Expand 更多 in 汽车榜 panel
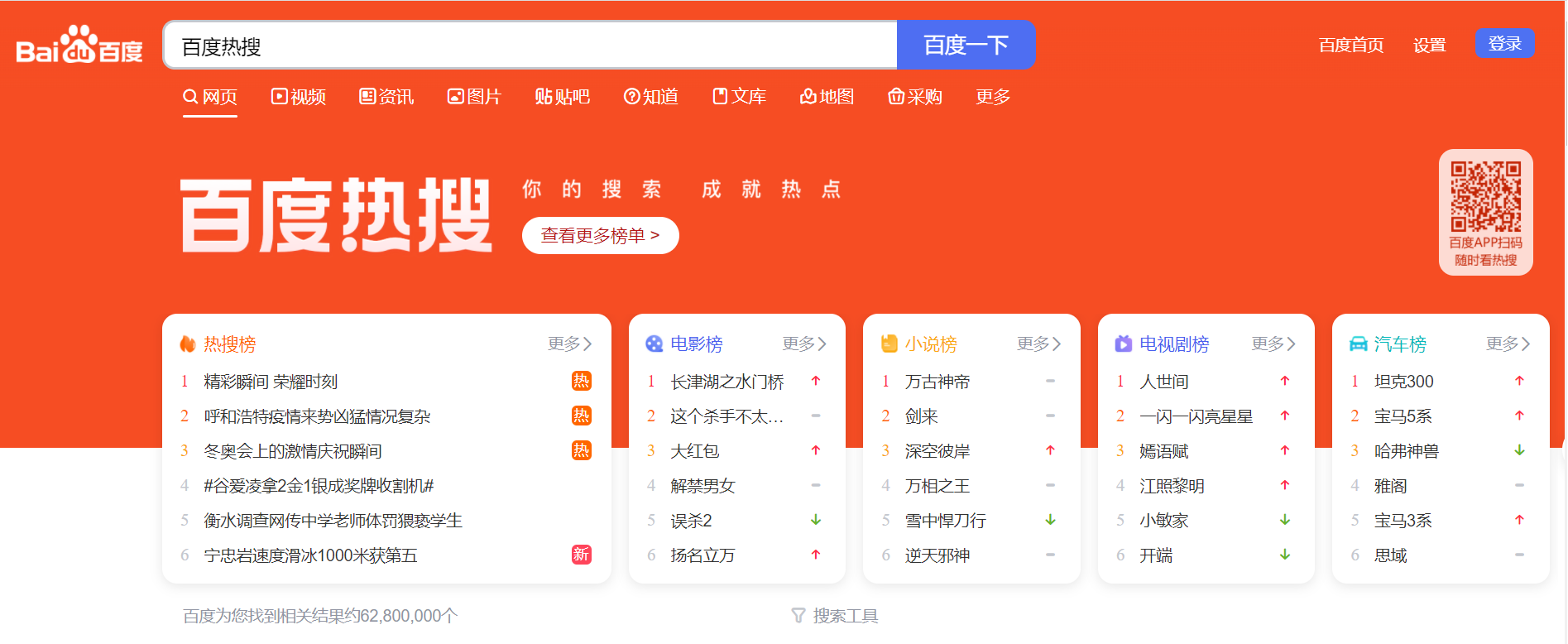 (x=1508, y=344)
